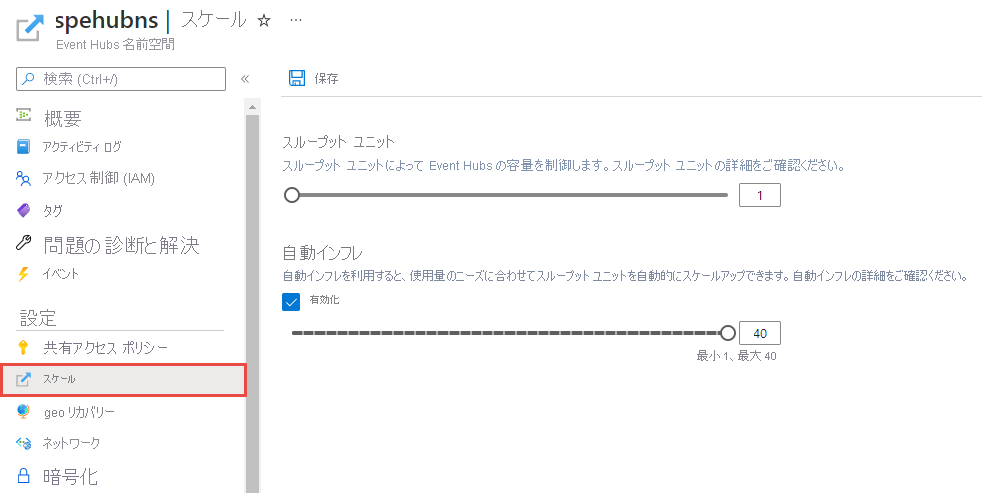Viewport: 982px width, 493px height.
Task: Click the sidebar vertical scrollbar thumb
Action: point(252,304)
